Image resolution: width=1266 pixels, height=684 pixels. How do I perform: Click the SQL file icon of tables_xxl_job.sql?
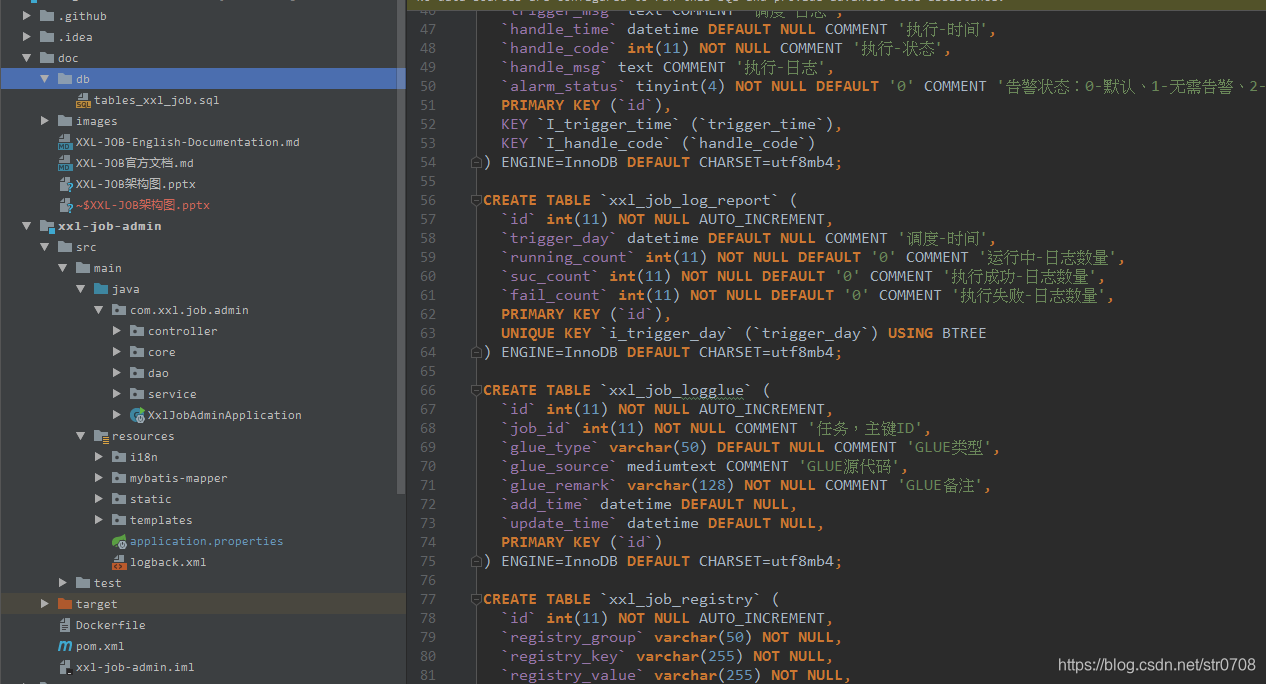point(84,100)
